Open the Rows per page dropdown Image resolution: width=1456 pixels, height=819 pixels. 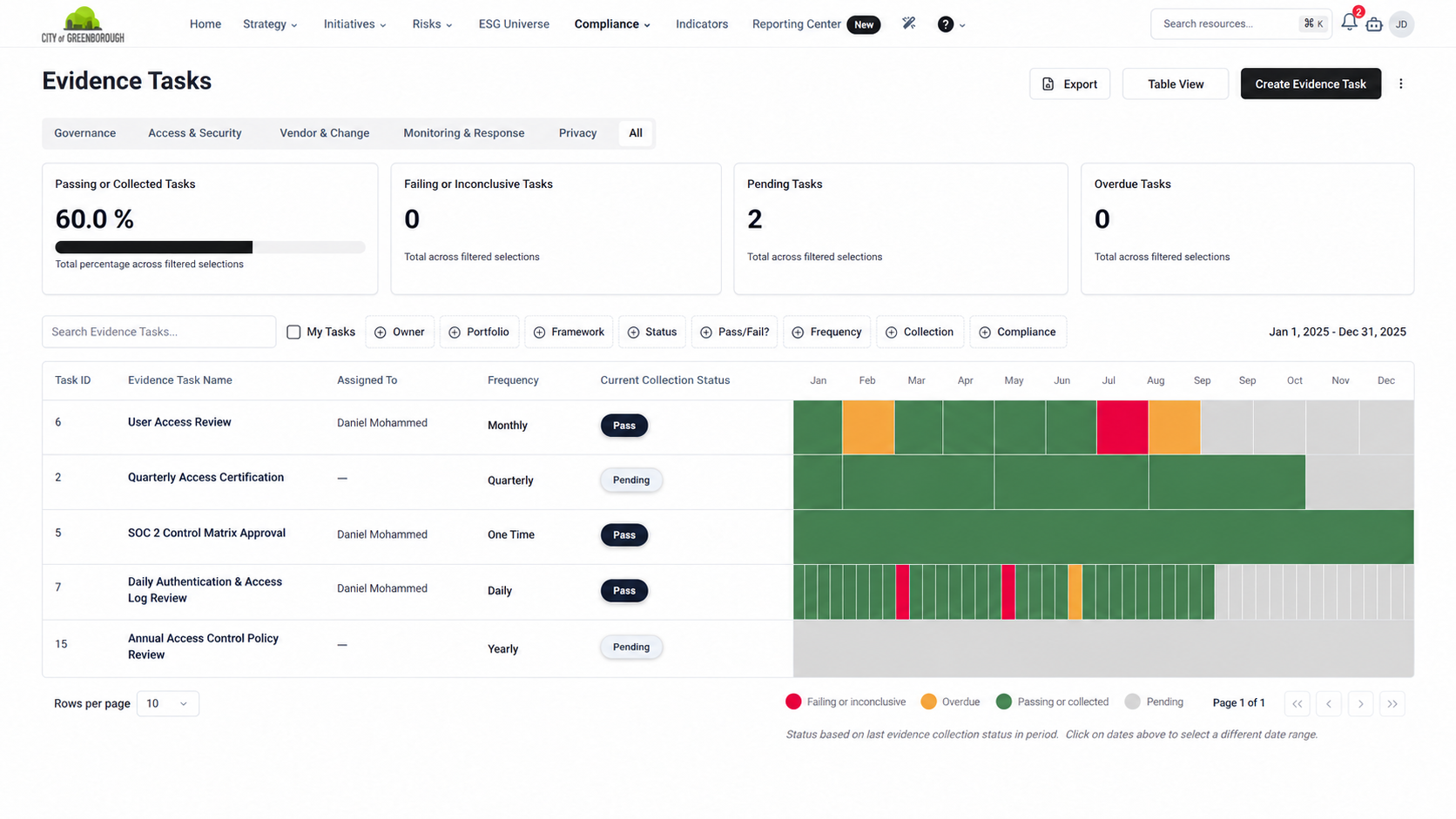pos(167,703)
